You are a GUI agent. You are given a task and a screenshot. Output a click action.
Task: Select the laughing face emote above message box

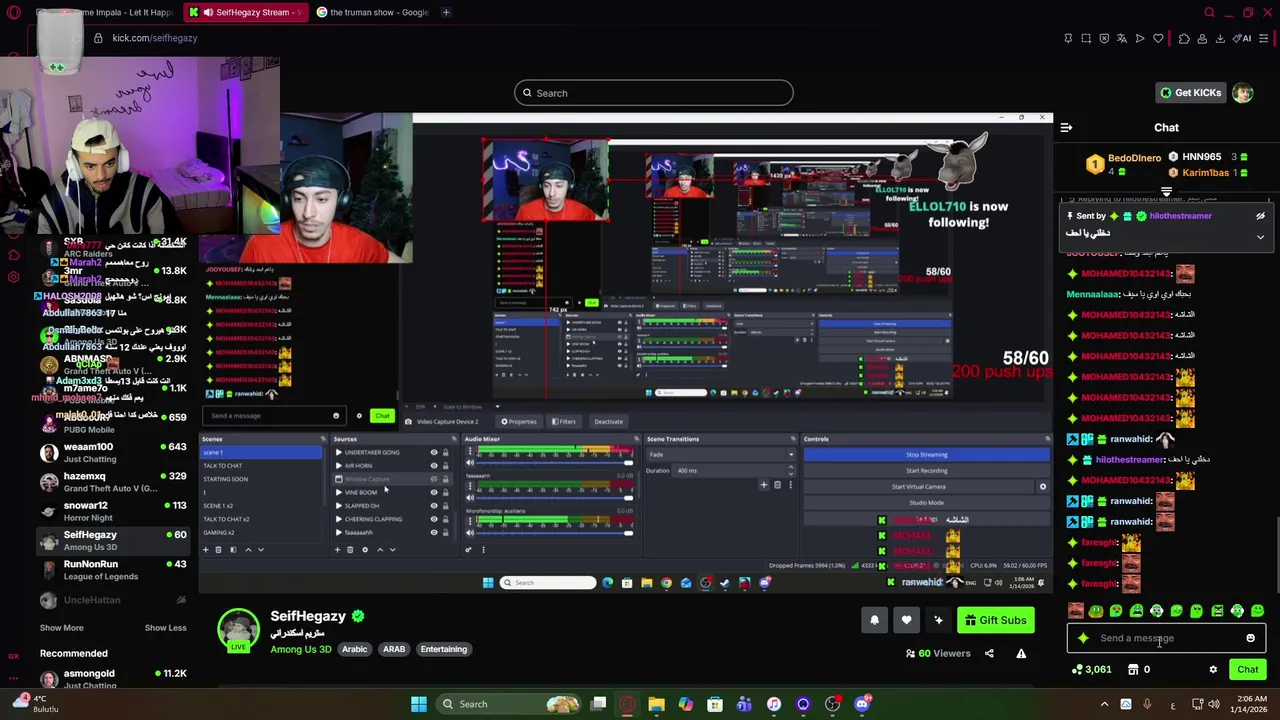point(1075,611)
